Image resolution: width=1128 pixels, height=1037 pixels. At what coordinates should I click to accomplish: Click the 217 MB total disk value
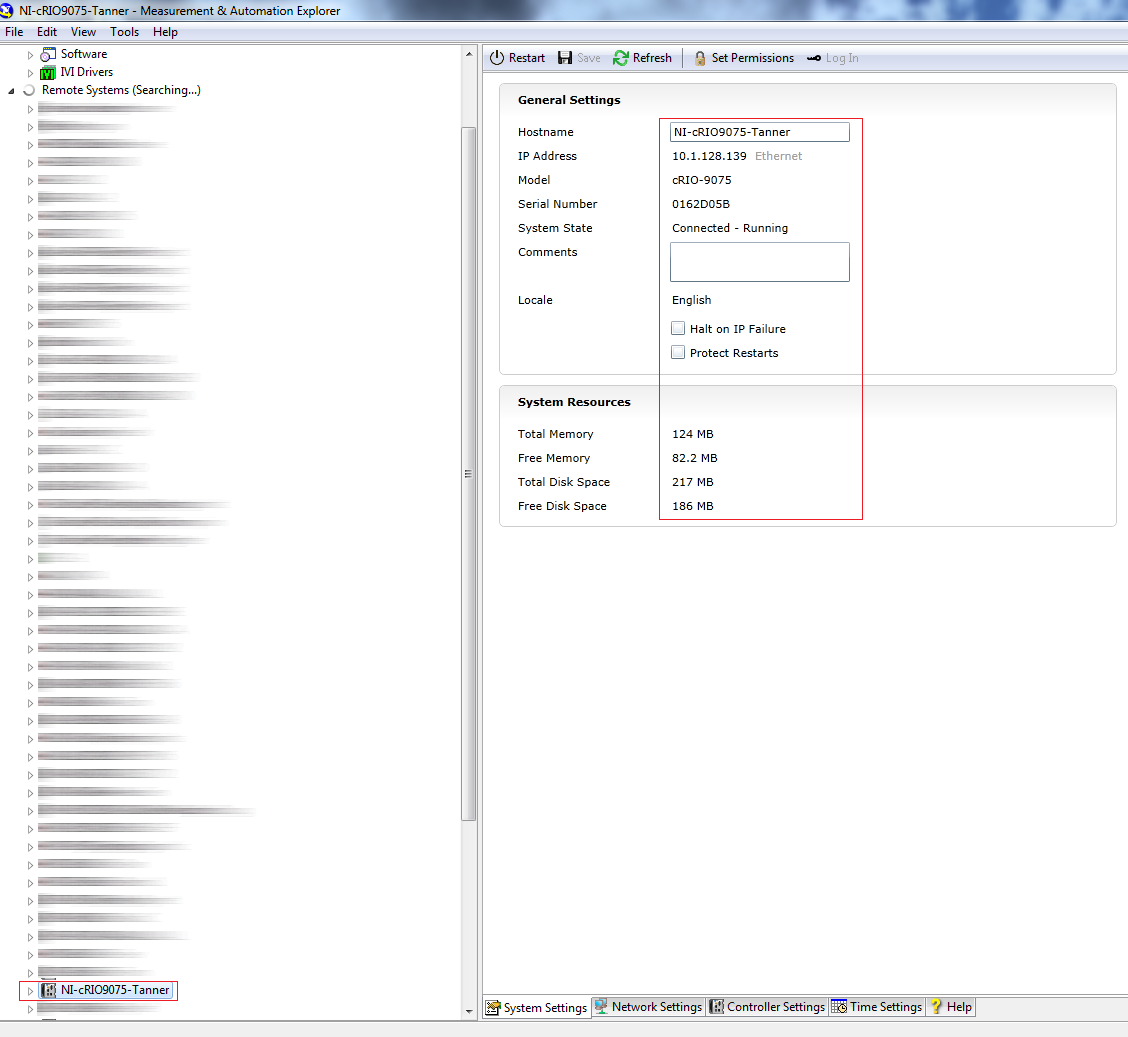click(x=693, y=482)
